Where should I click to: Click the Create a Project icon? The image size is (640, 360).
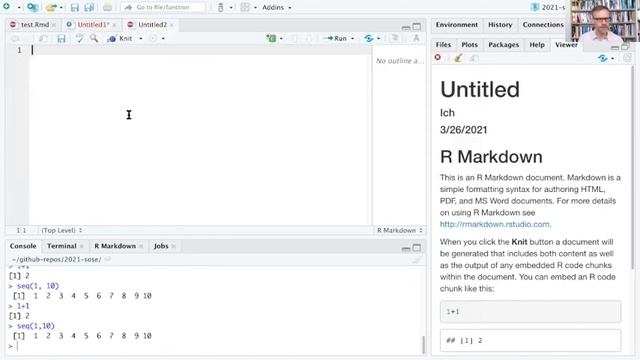click(x=32, y=7)
